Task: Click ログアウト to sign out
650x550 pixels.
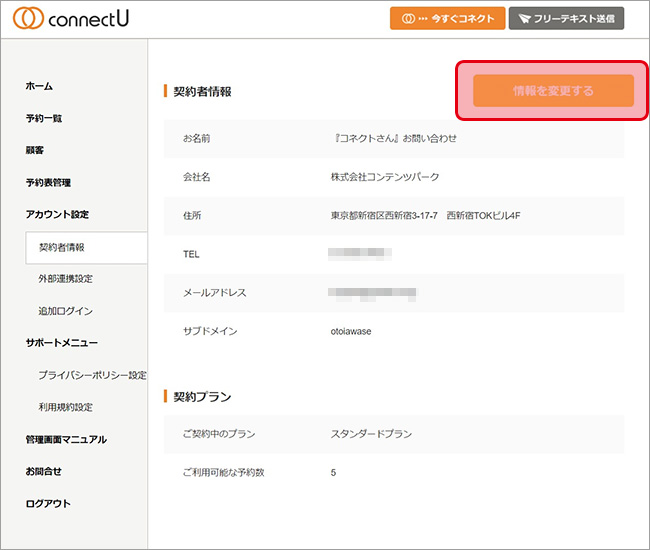Action: (x=48, y=503)
